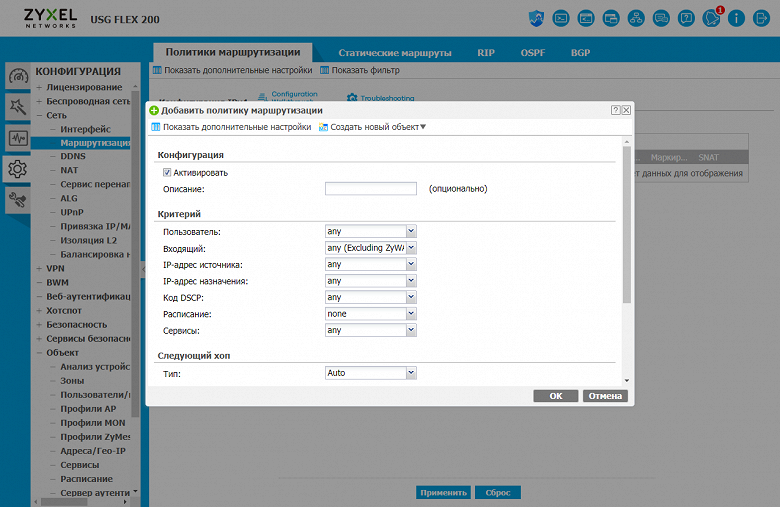Click the Help question icon in dialog header
Image resolution: width=780 pixels, height=507 pixels.
615,110
